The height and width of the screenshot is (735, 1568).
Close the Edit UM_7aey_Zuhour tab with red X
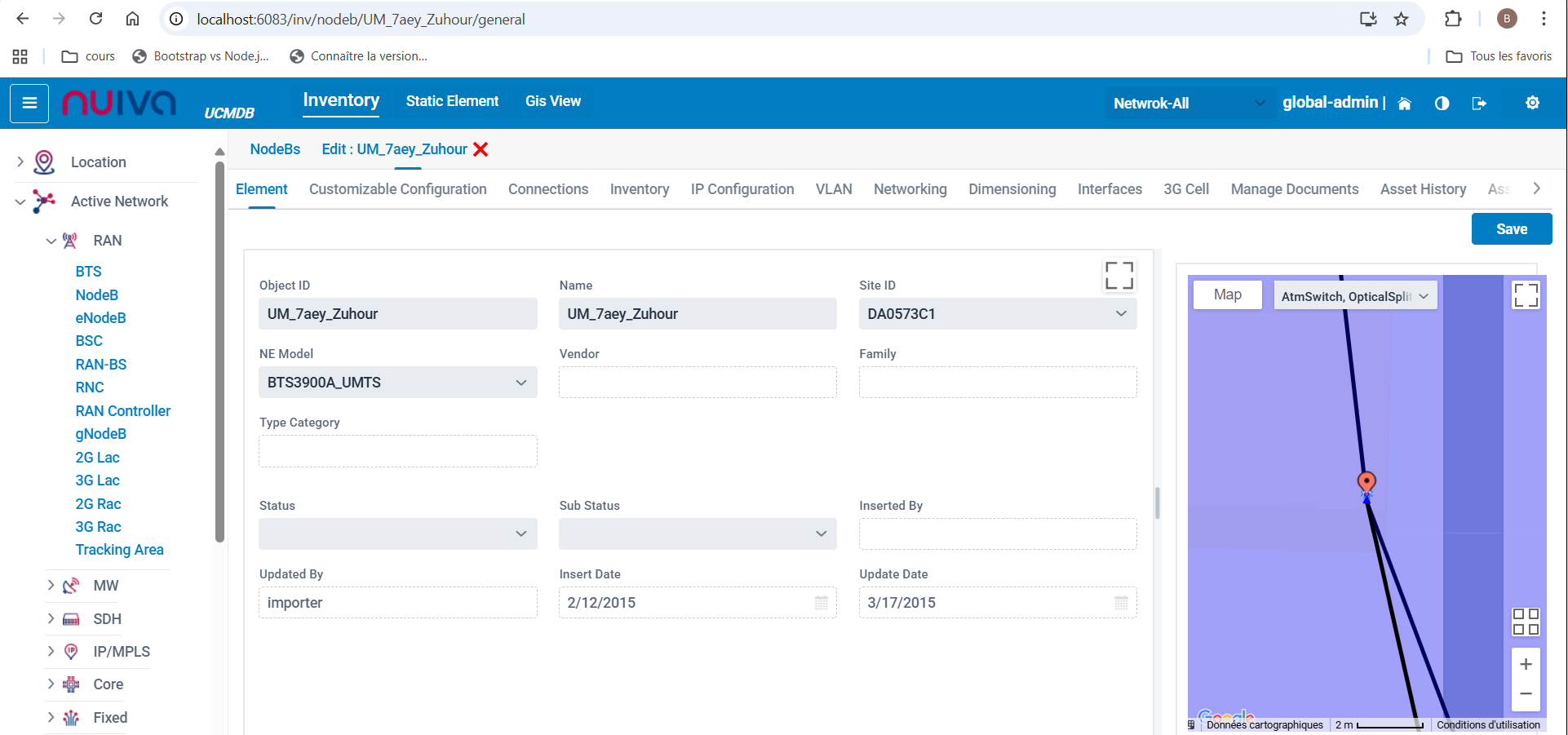pos(481,149)
